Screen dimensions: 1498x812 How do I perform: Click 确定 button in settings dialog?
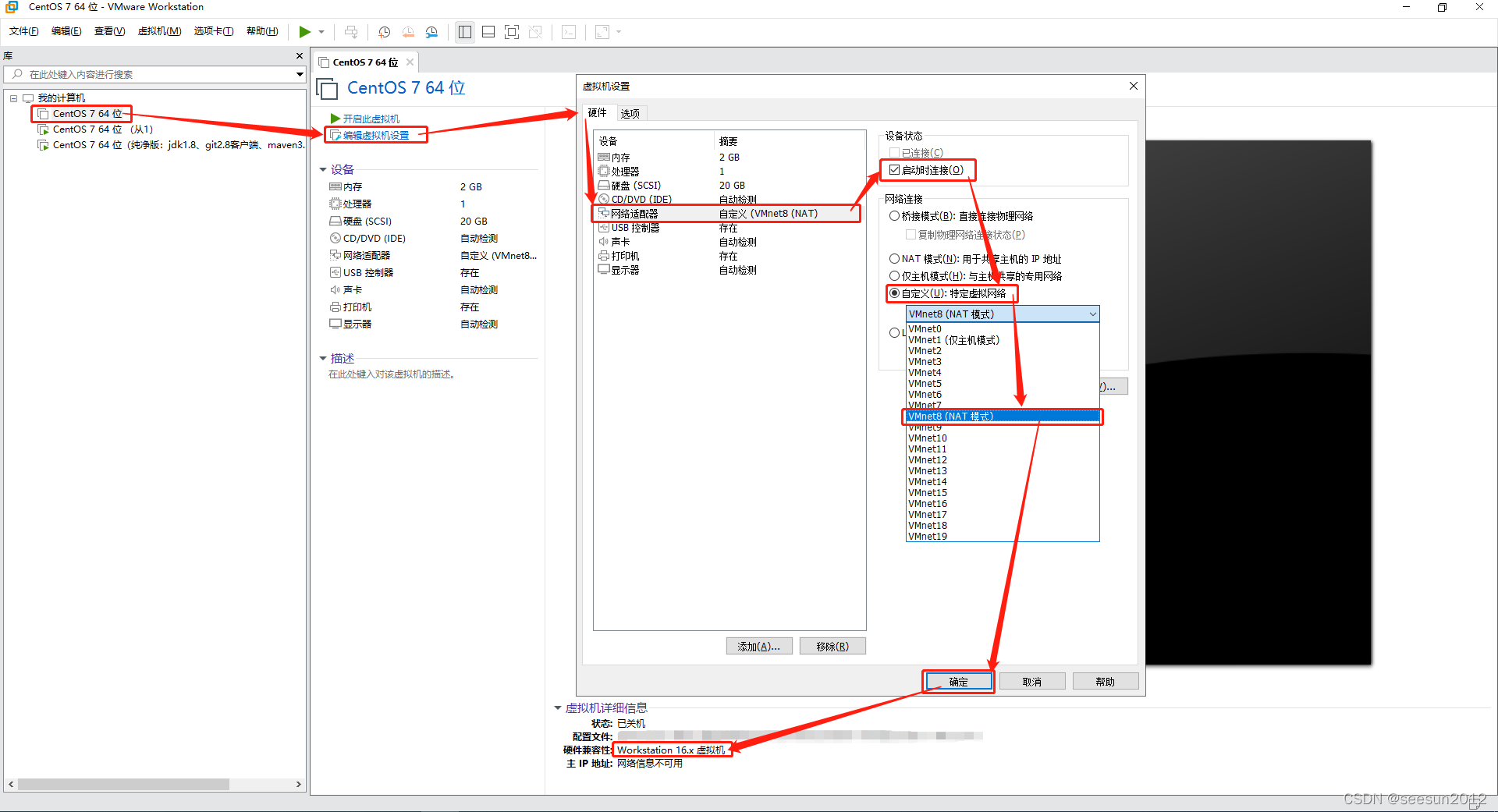[959, 682]
